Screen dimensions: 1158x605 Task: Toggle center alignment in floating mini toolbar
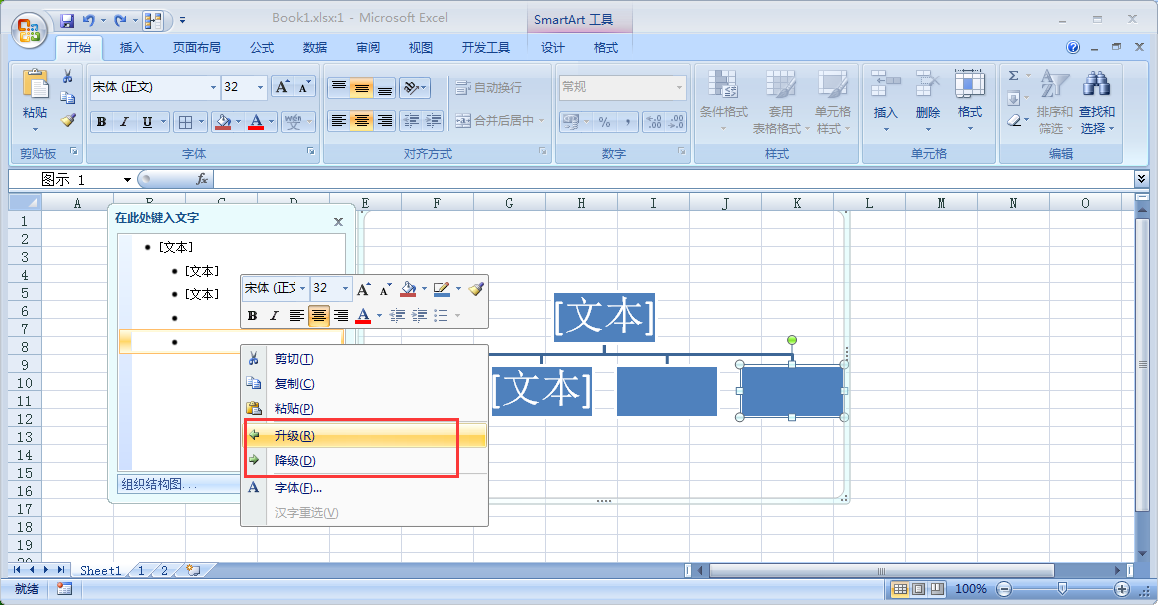tap(318, 316)
